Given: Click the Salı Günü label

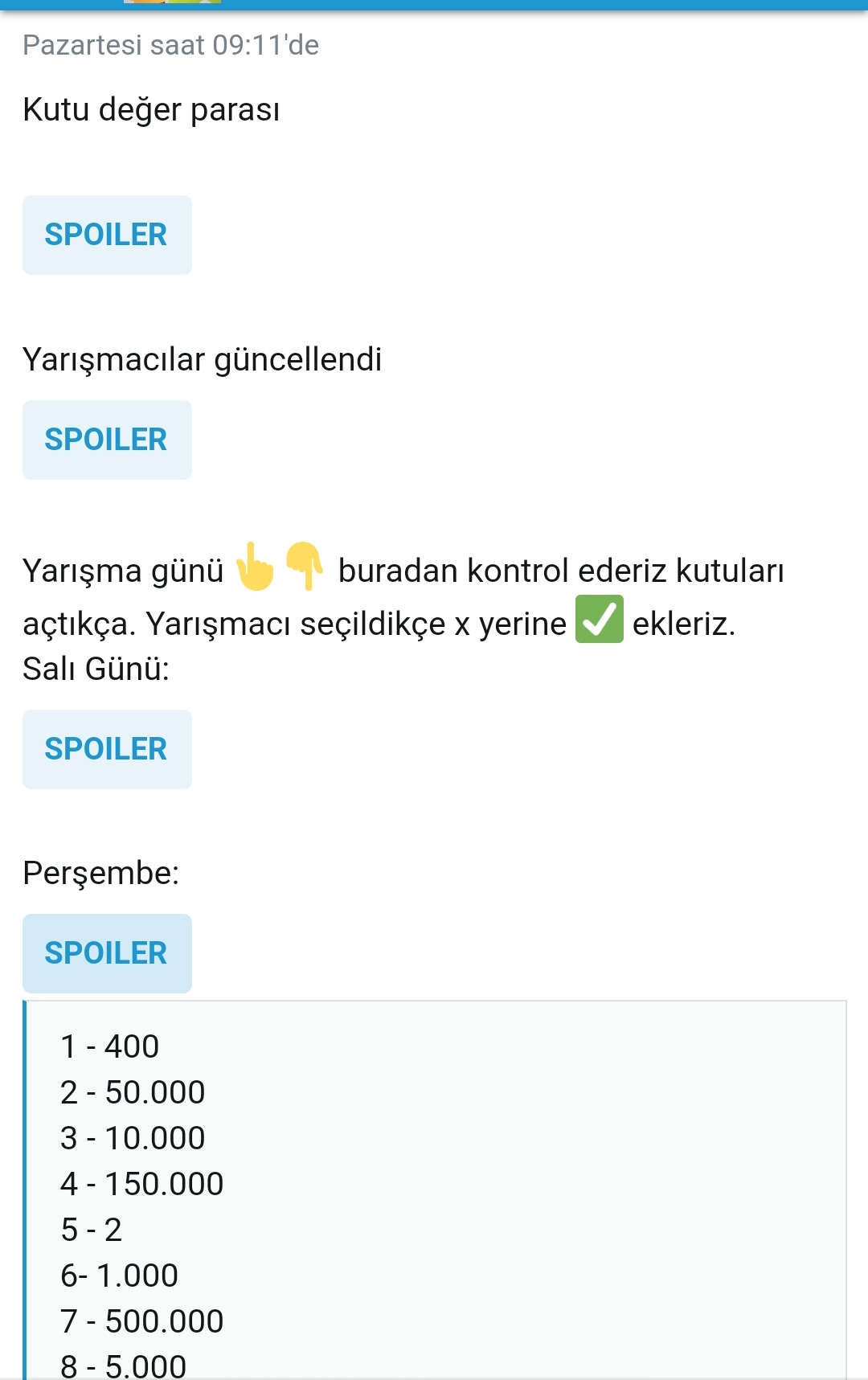Looking at the screenshot, I should coord(96,669).
